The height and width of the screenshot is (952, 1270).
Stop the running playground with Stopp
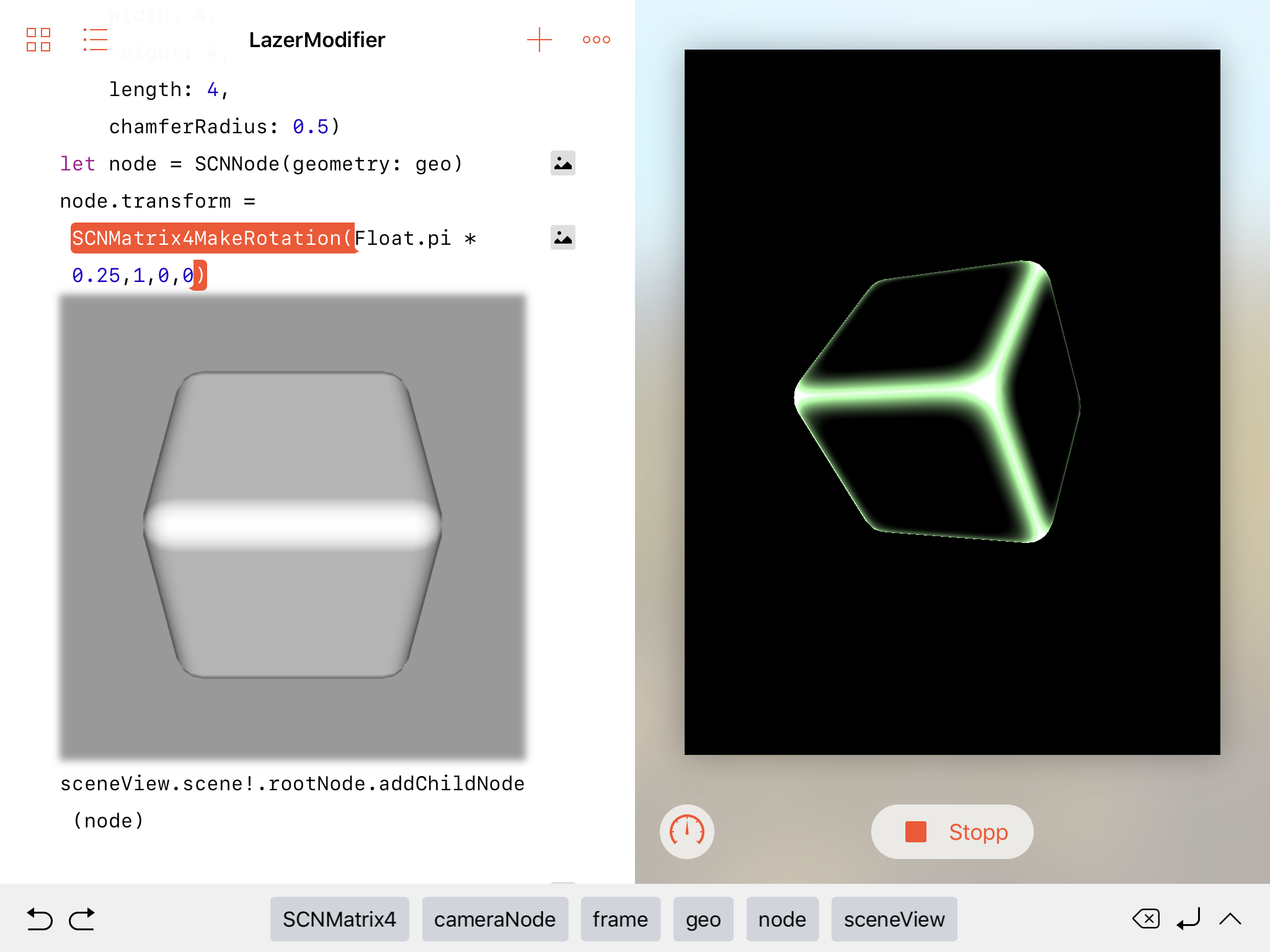click(x=952, y=832)
